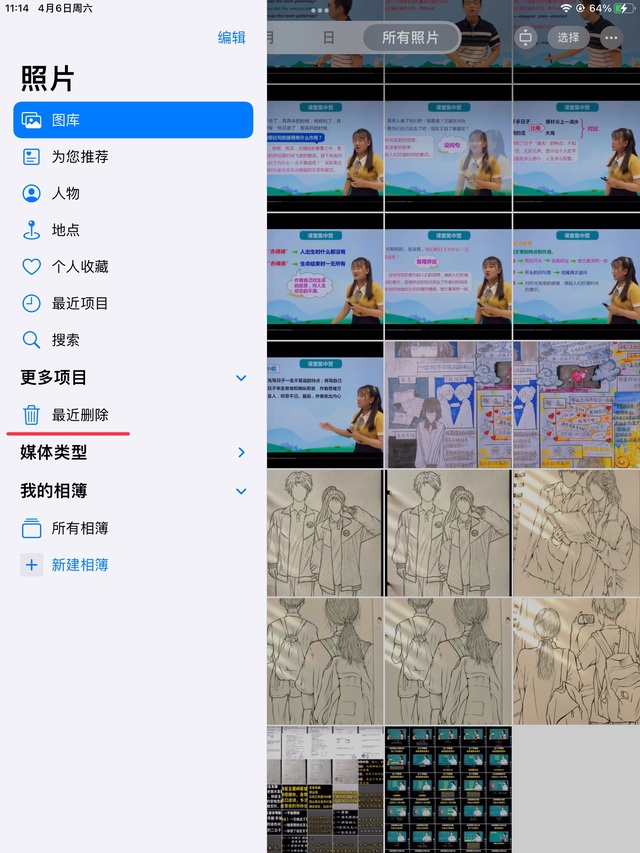Click the 编辑 button in sidebar
This screenshot has width=640, height=853.
231,37
